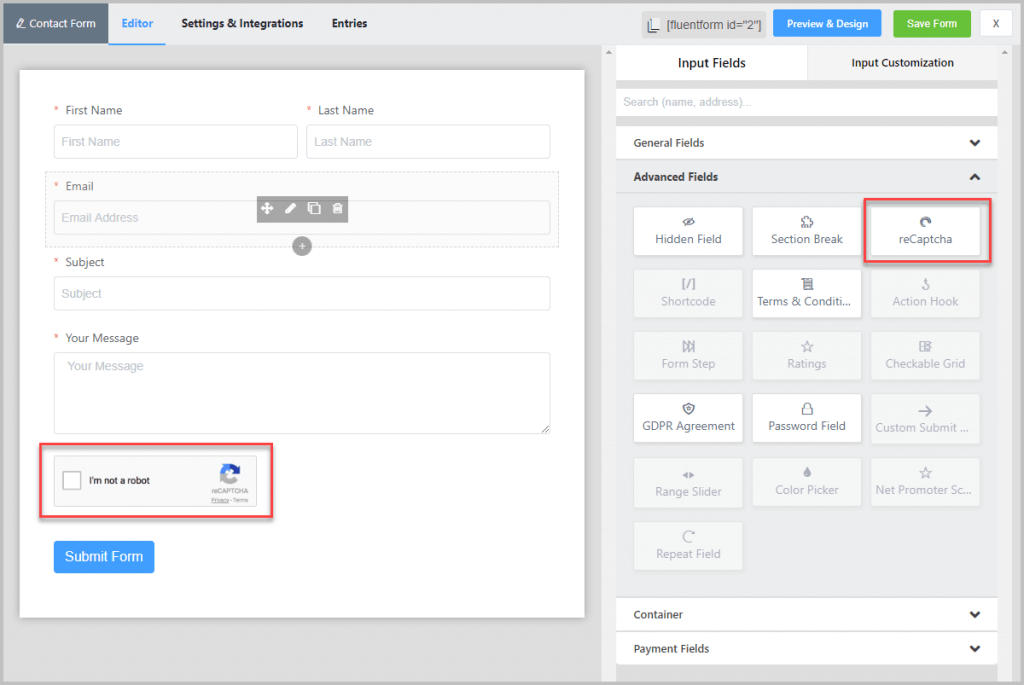Click the Last Name input
Screen dimensions: 1024x685
point(428,142)
